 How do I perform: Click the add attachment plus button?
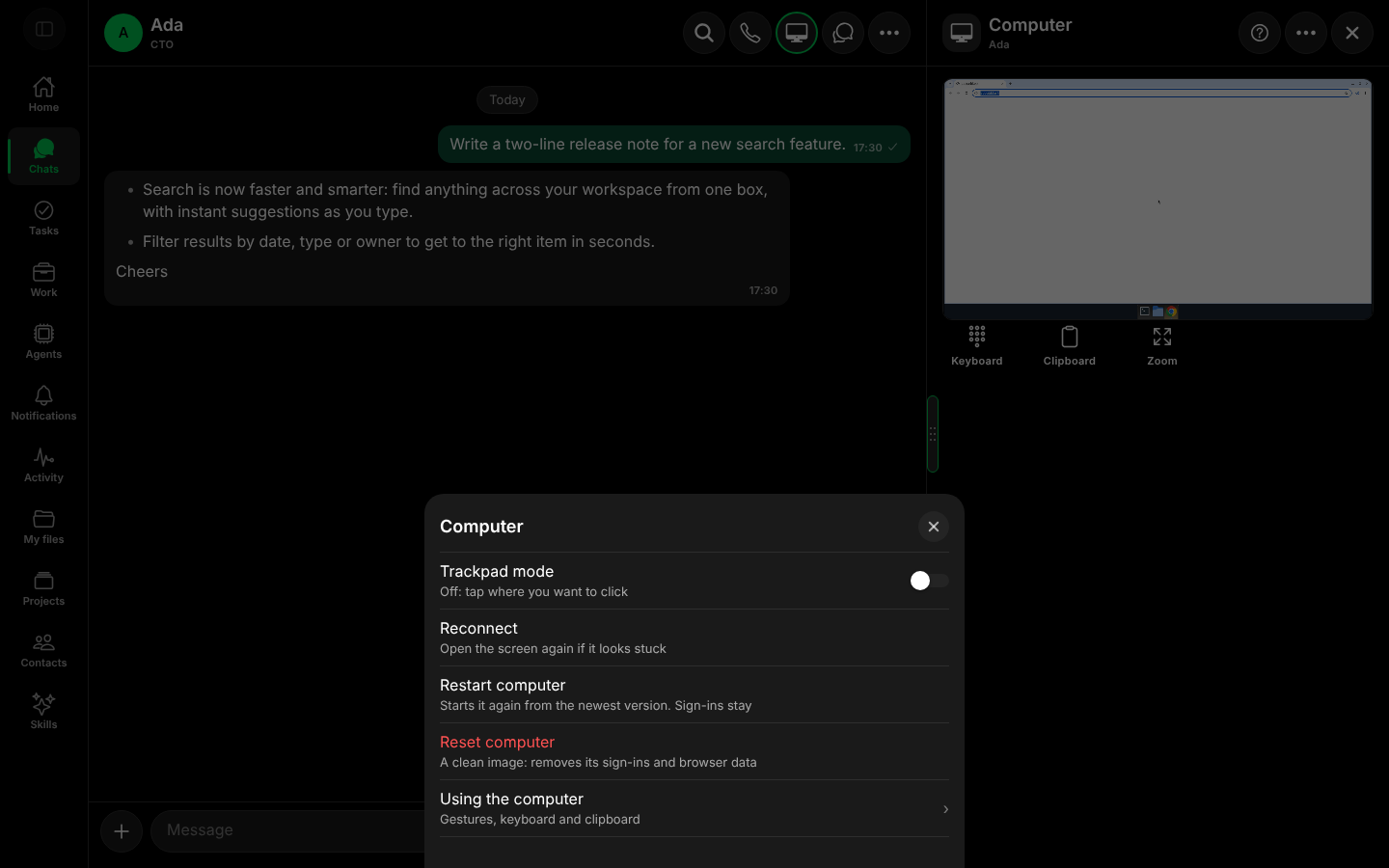(x=122, y=831)
